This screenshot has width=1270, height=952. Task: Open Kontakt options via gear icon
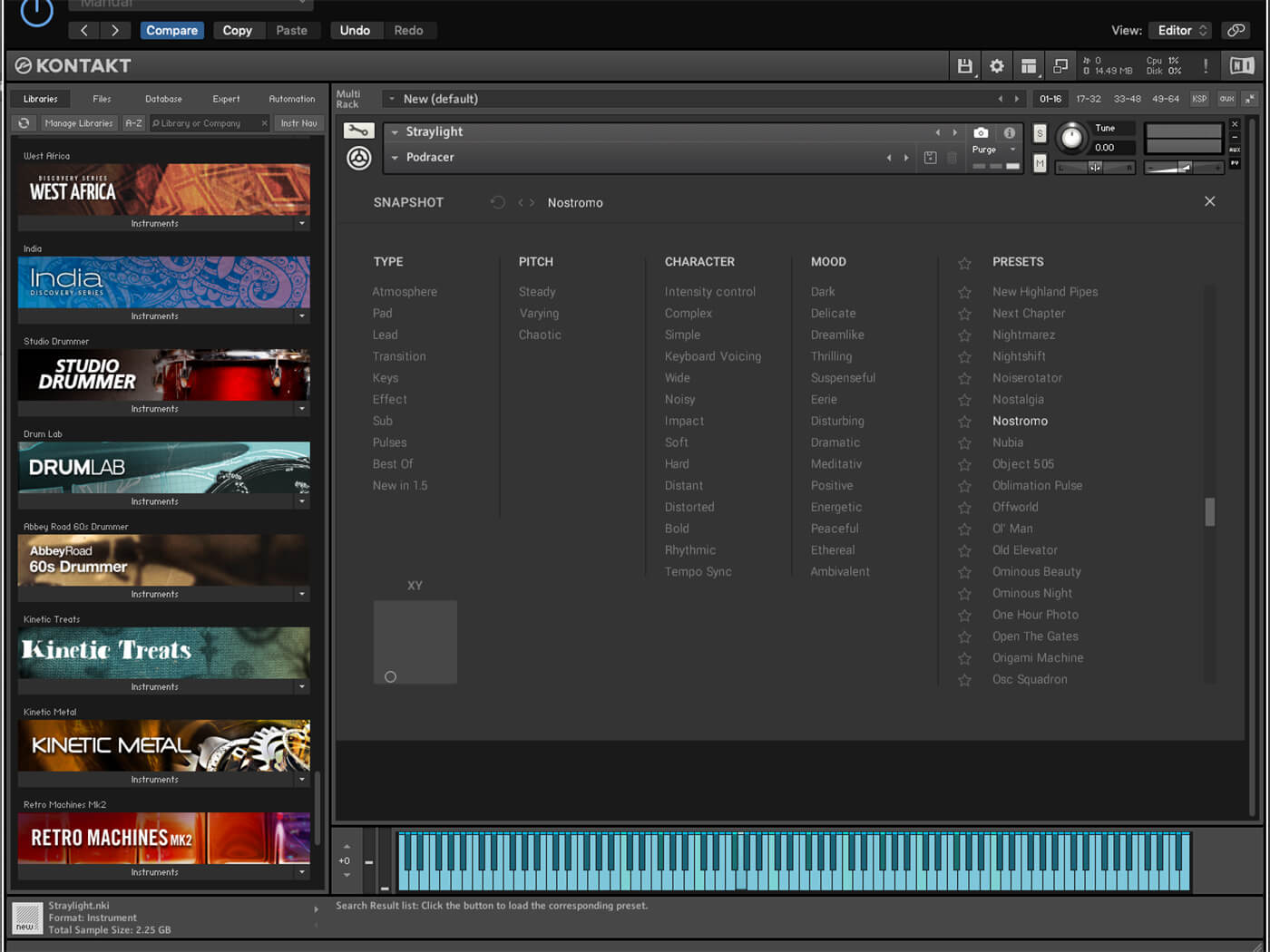tap(996, 66)
